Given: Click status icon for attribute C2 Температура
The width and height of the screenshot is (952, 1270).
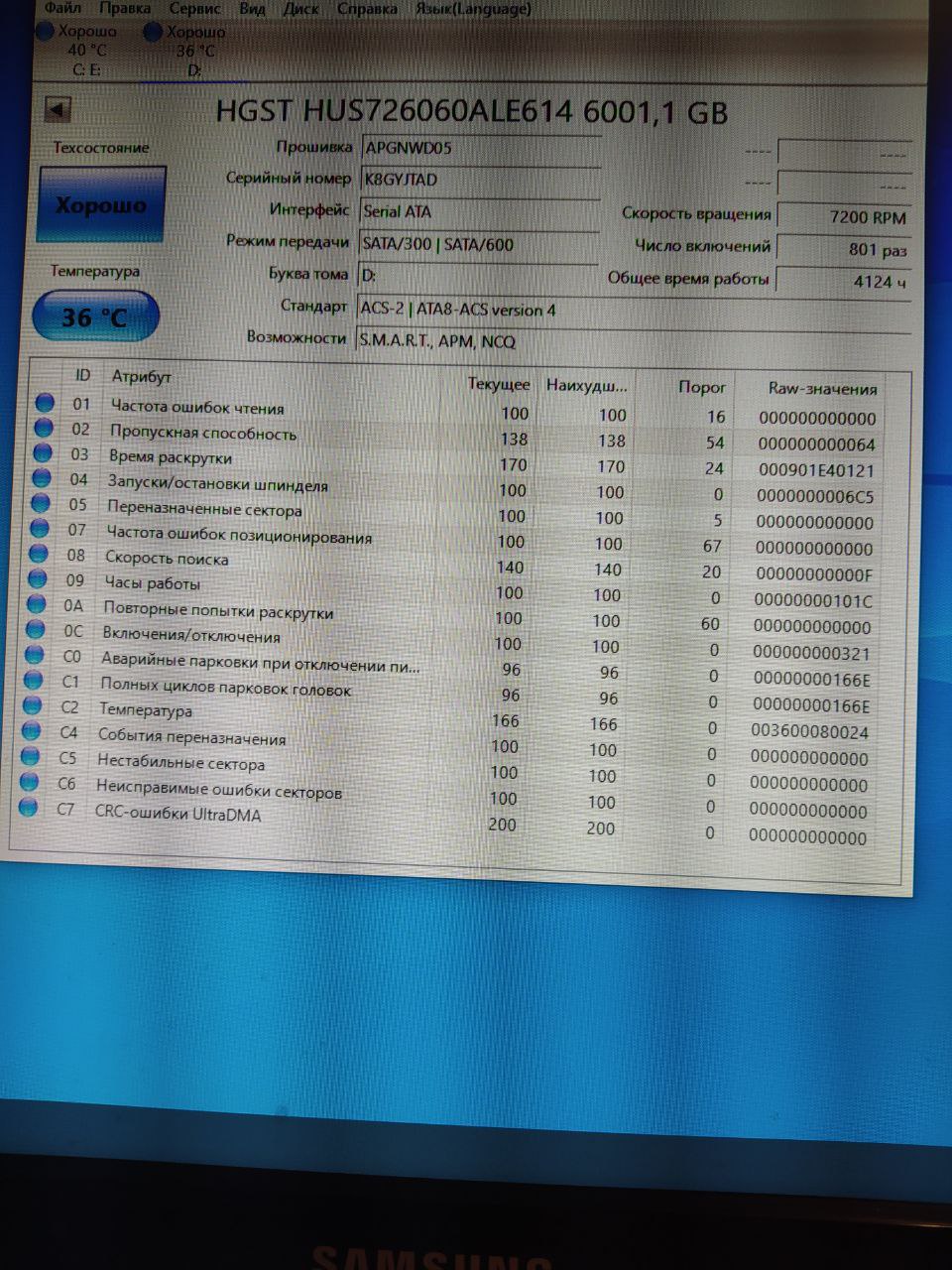Looking at the screenshot, I should point(33,706).
